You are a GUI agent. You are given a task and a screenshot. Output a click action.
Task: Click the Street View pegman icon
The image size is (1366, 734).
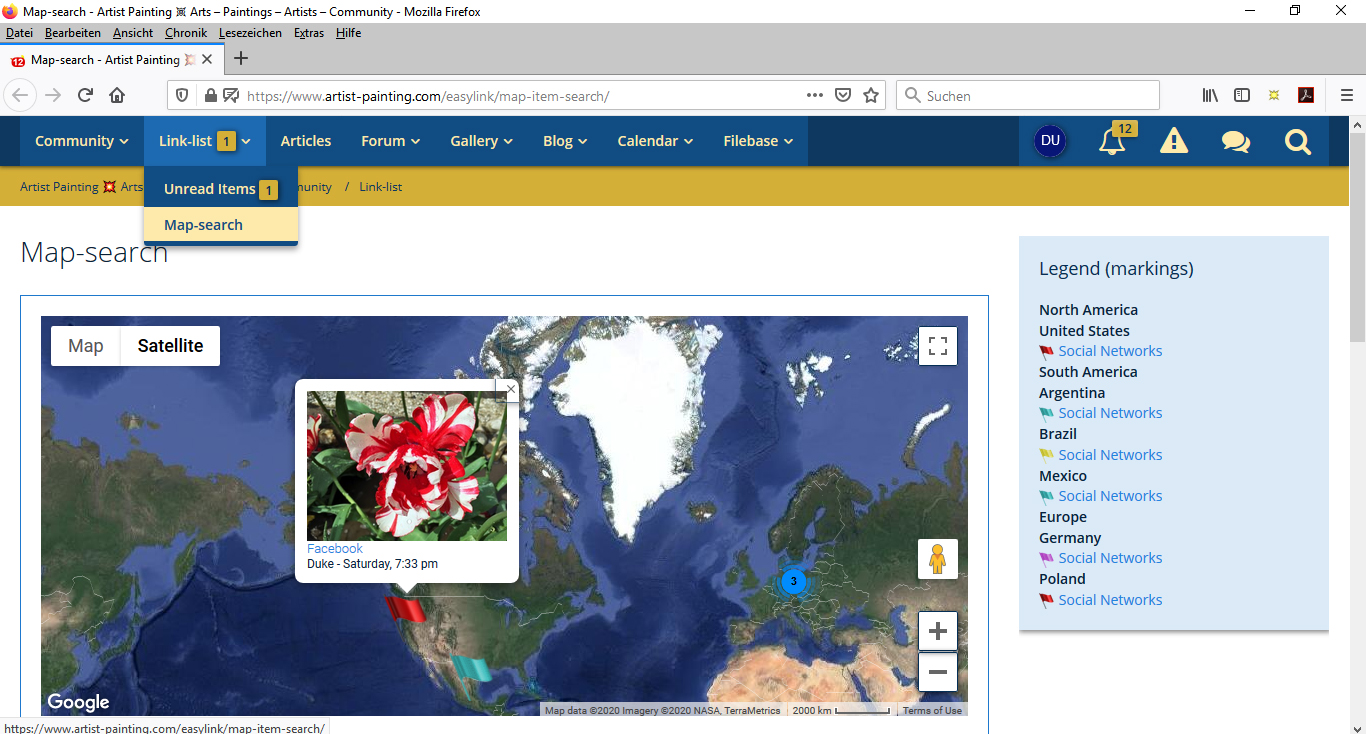(x=937, y=559)
